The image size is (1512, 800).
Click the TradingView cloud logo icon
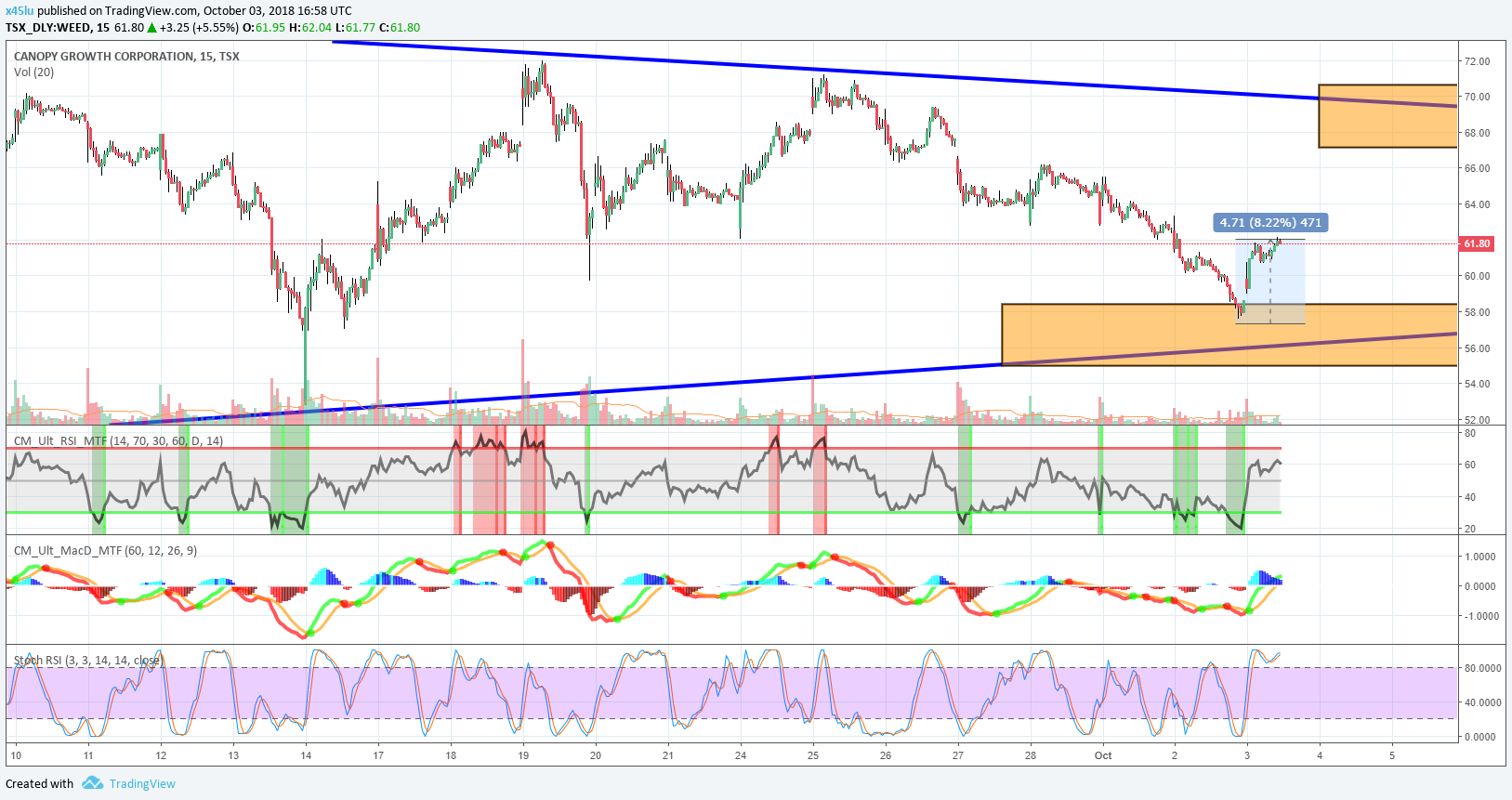(92, 783)
